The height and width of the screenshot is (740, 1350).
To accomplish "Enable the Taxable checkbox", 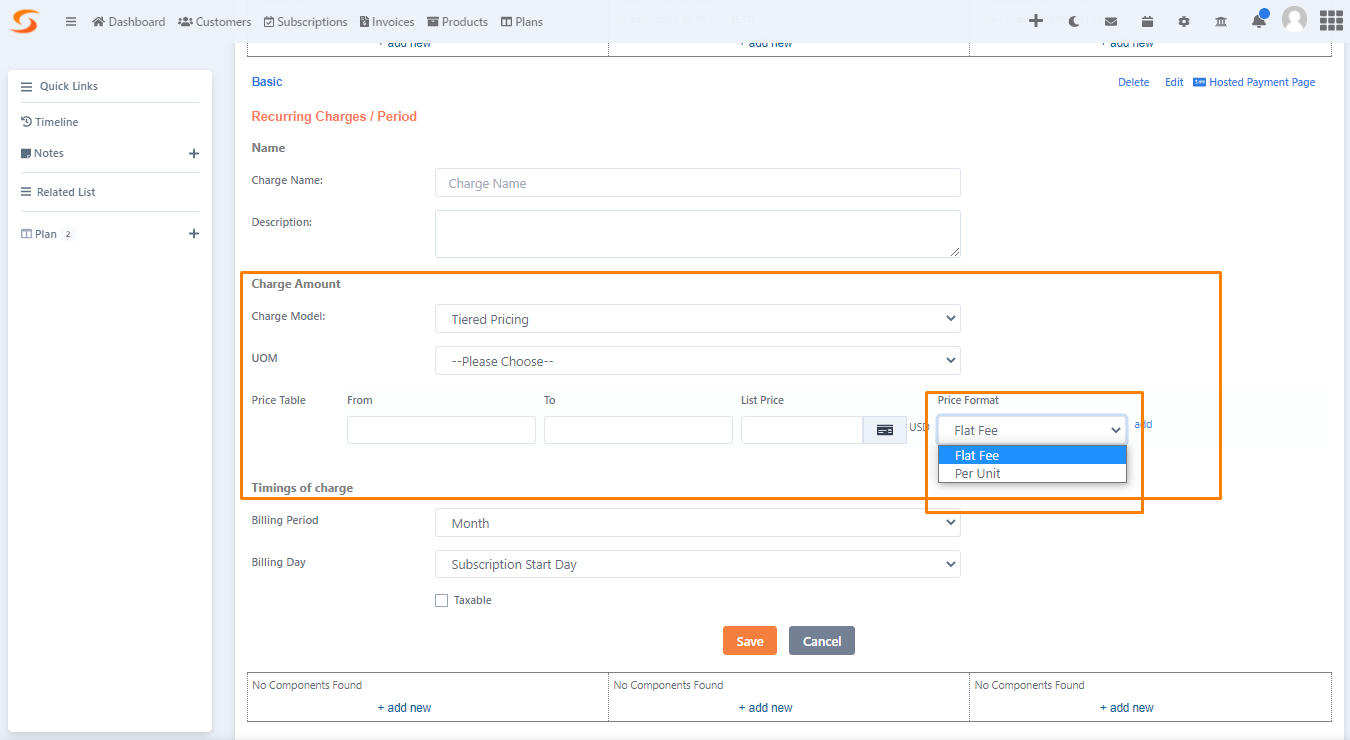I will point(441,600).
